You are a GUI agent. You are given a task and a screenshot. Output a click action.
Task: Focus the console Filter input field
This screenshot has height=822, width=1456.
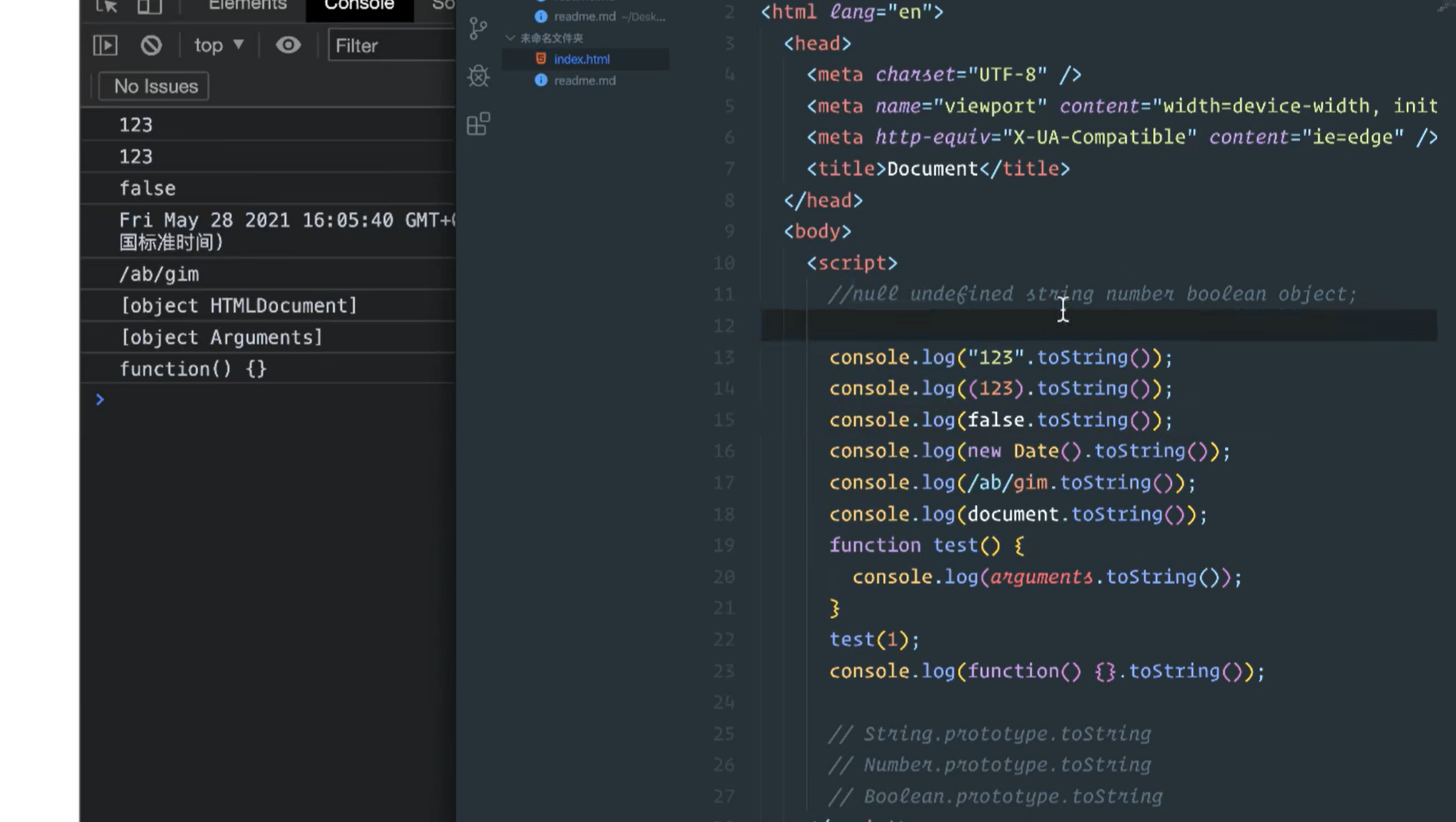[x=392, y=45]
